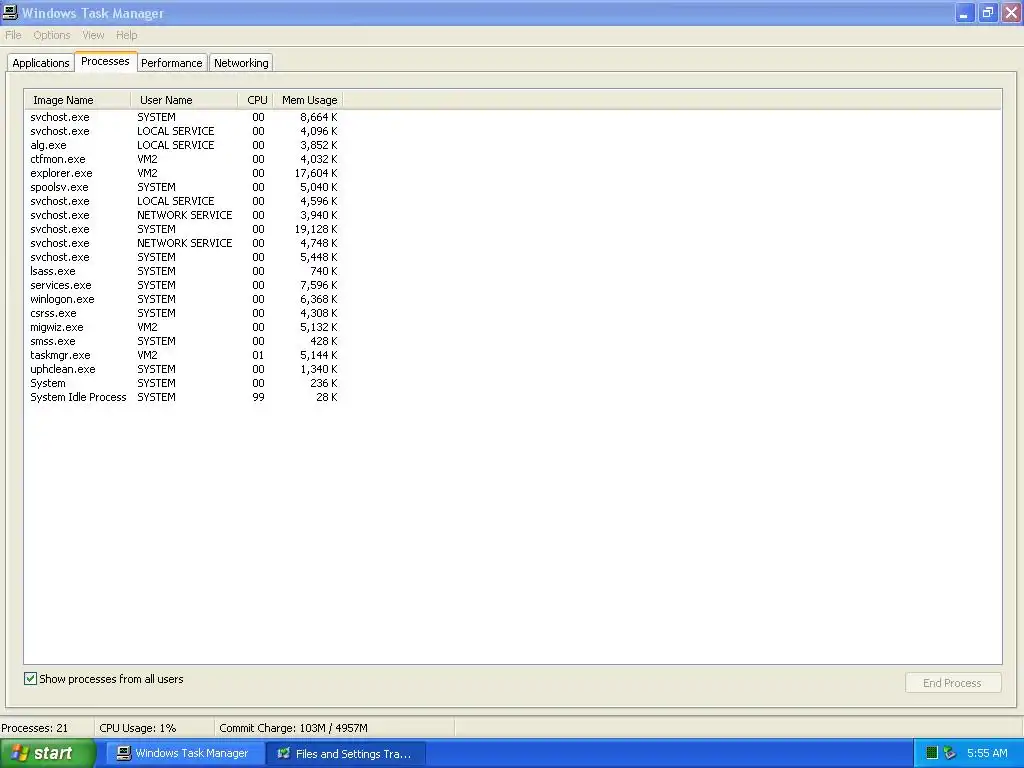Click the network connection tray icon
Image resolution: width=1024 pixels, height=768 pixels.
(950, 753)
